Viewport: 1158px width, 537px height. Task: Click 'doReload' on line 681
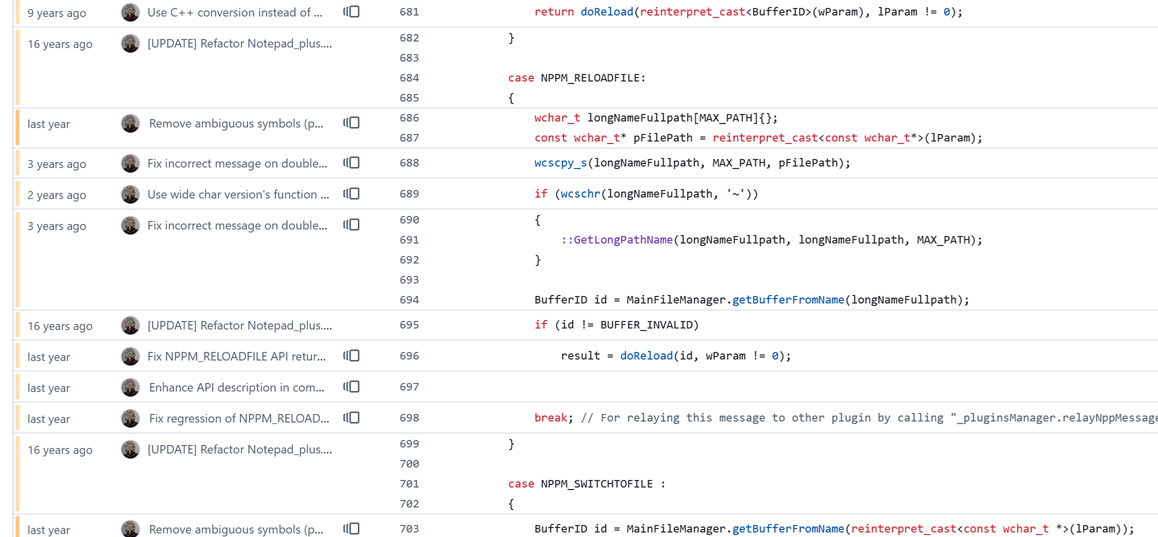607,13
